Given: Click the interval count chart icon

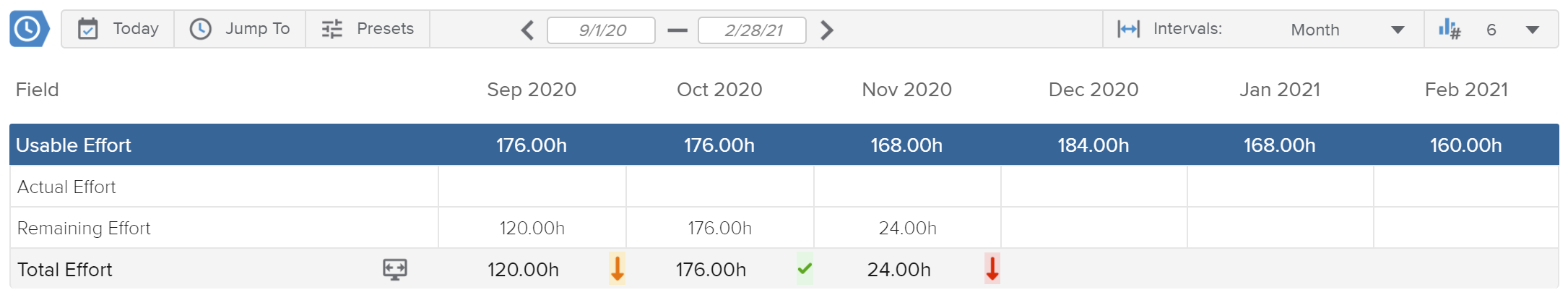Looking at the screenshot, I should click(1449, 29).
